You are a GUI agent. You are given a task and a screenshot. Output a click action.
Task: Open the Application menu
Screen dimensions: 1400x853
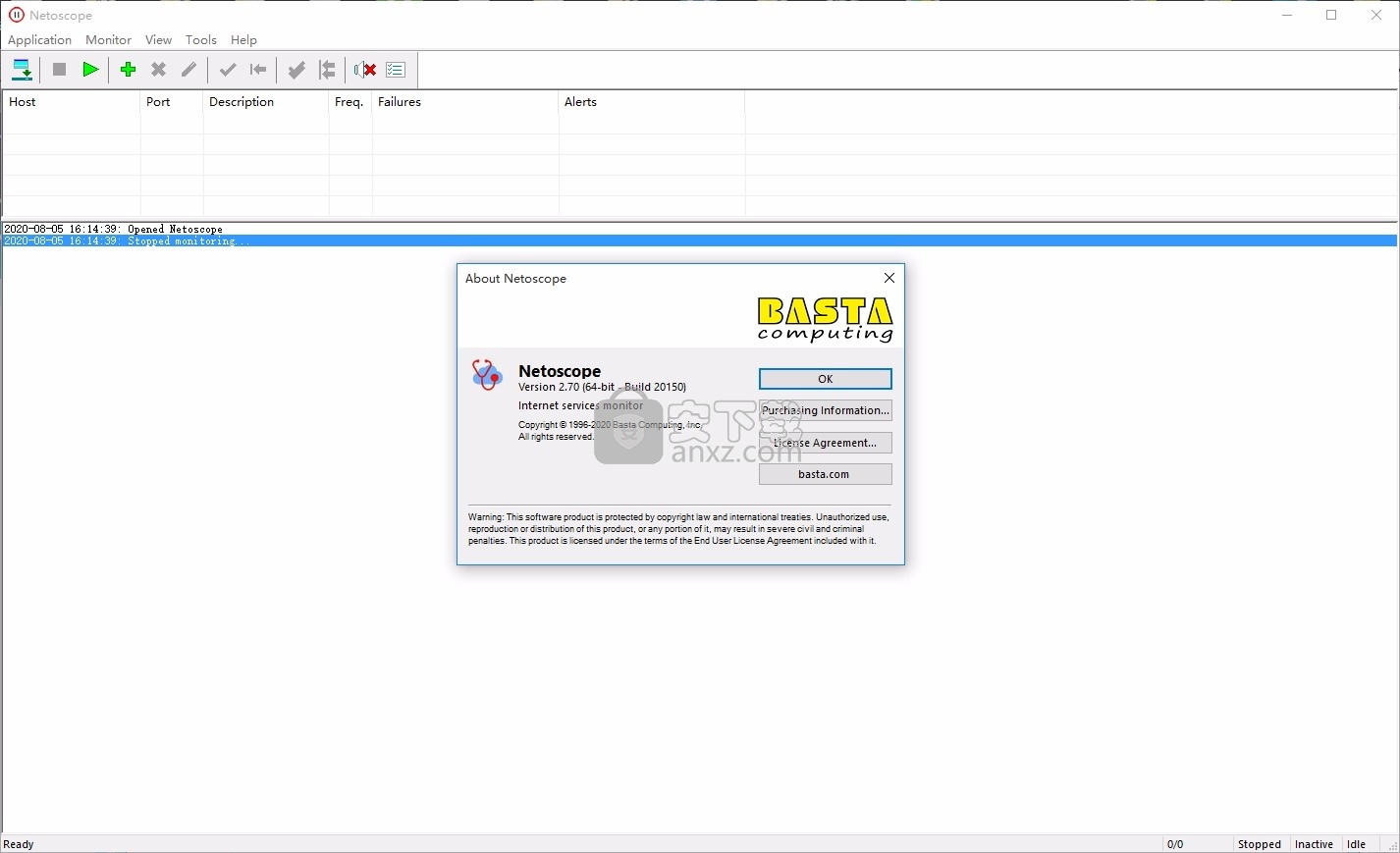click(40, 40)
